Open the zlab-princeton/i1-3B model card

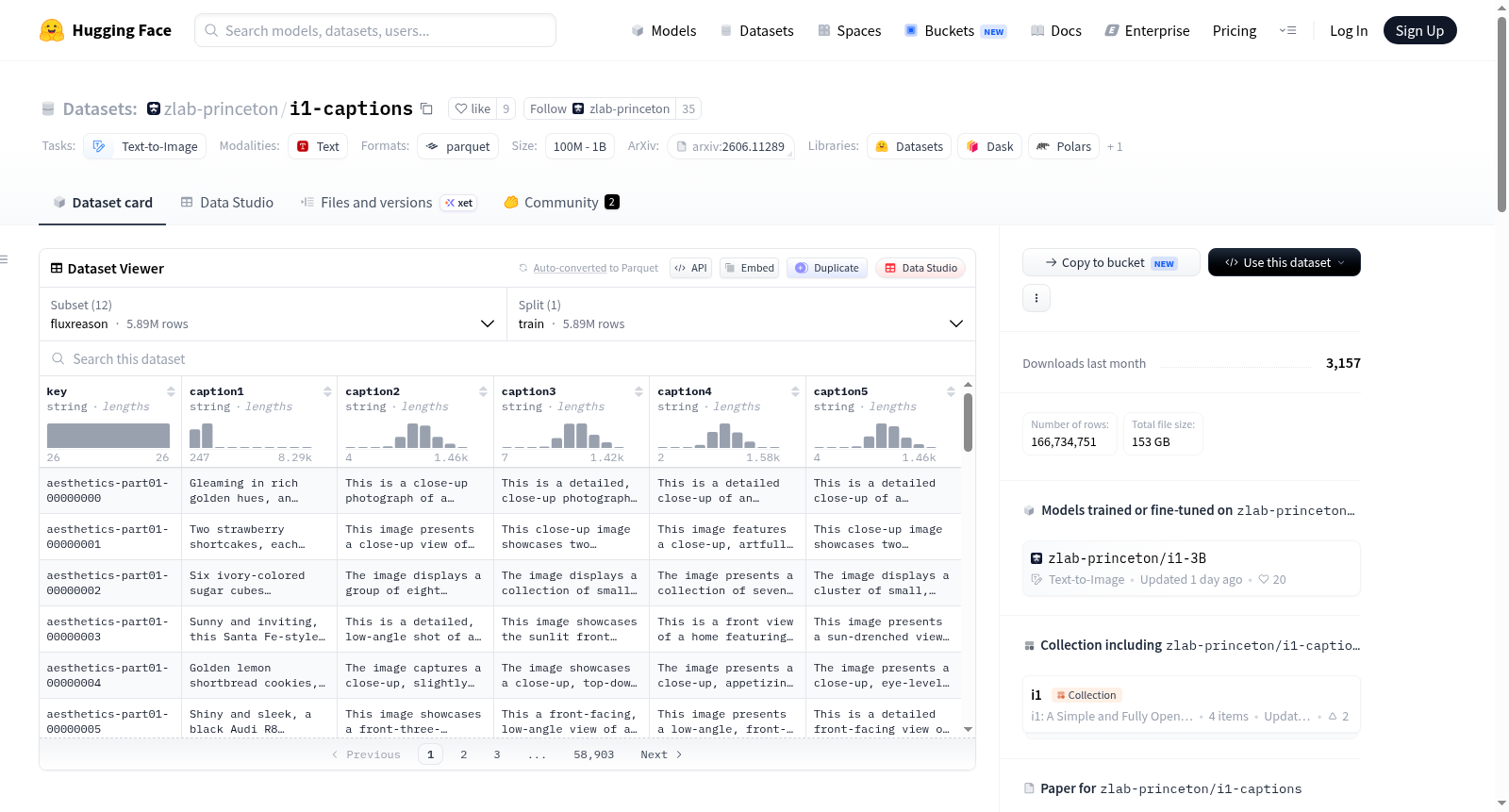[1191, 568]
